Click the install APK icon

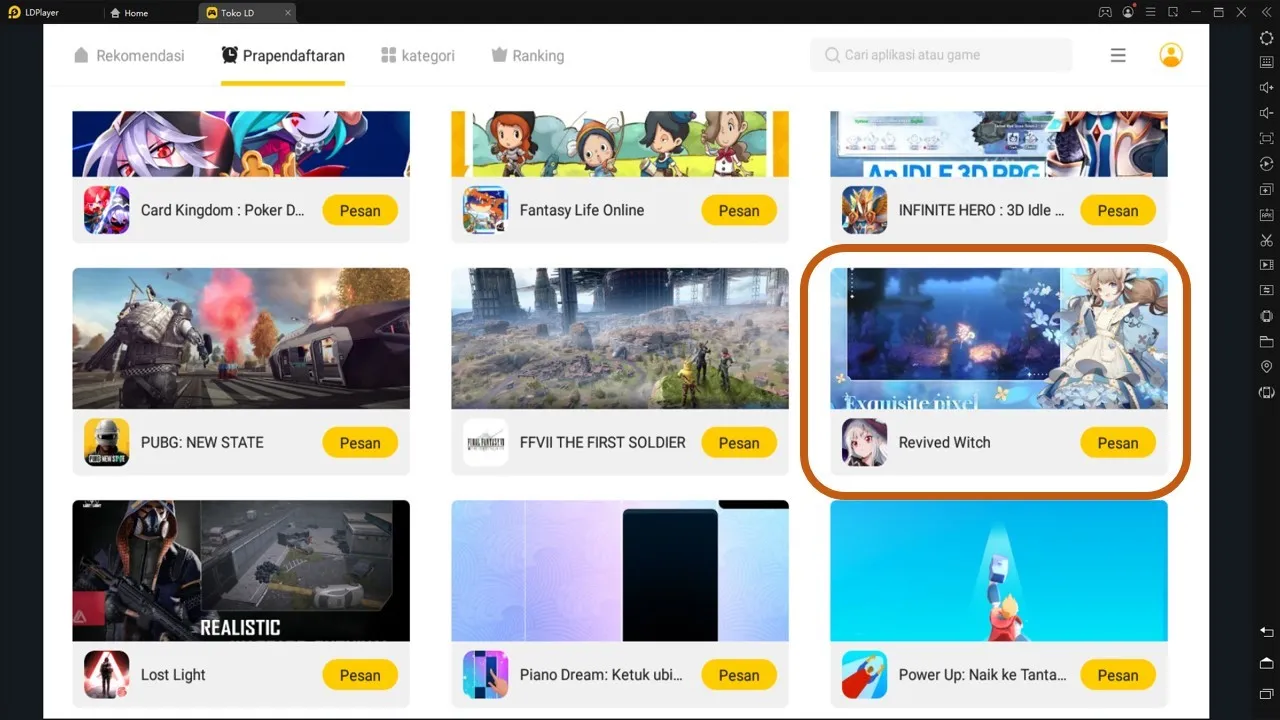pos(1266,215)
